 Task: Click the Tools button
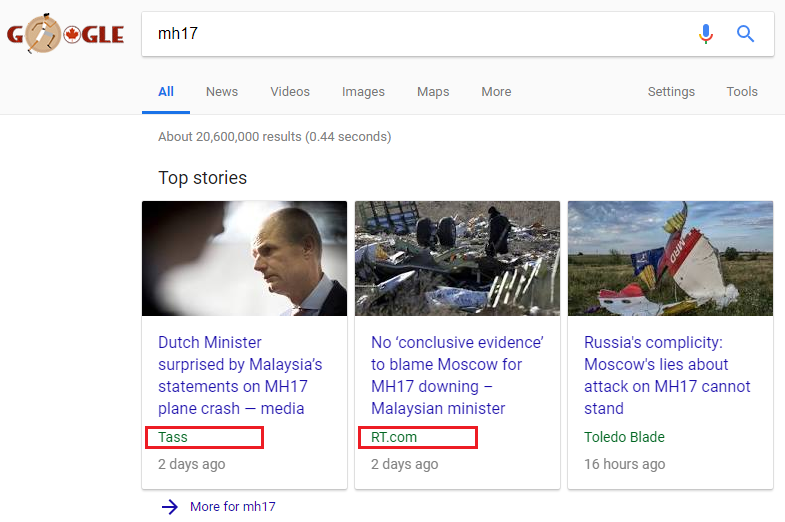click(742, 92)
